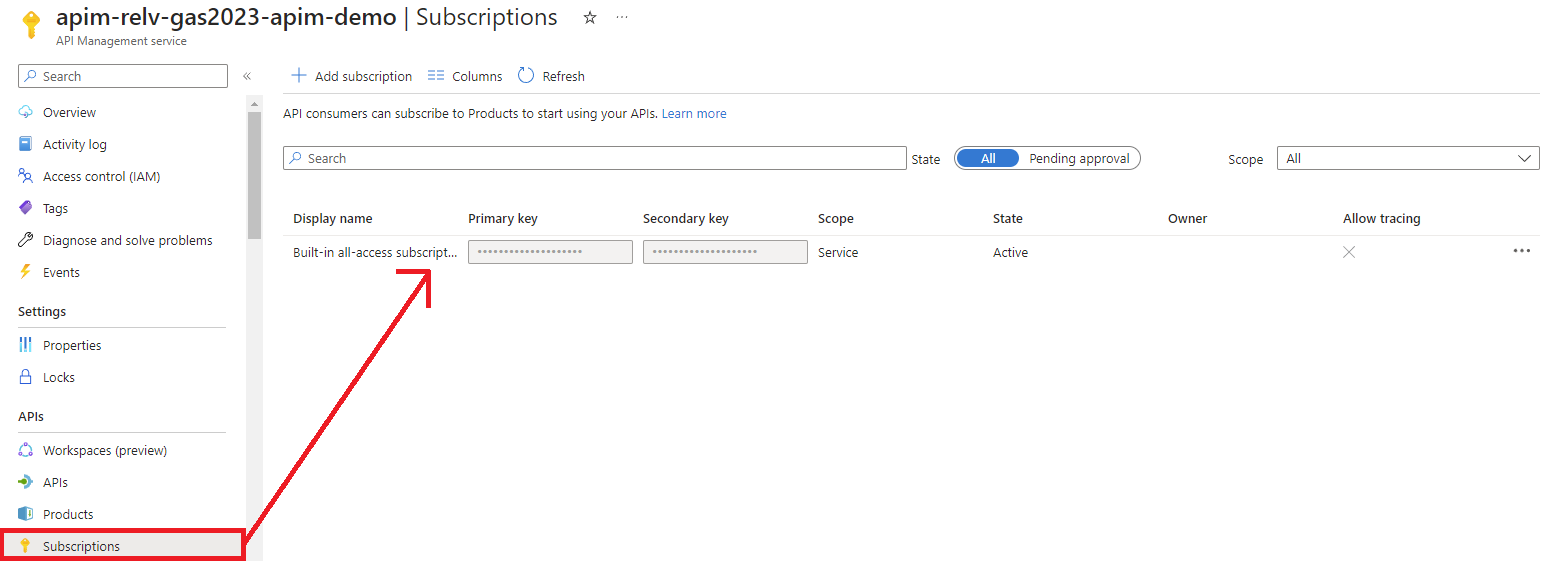Click the Secondary key column header
The width and height of the screenshot is (1549, 561).
pyautogui.click(x=686, y=218)
